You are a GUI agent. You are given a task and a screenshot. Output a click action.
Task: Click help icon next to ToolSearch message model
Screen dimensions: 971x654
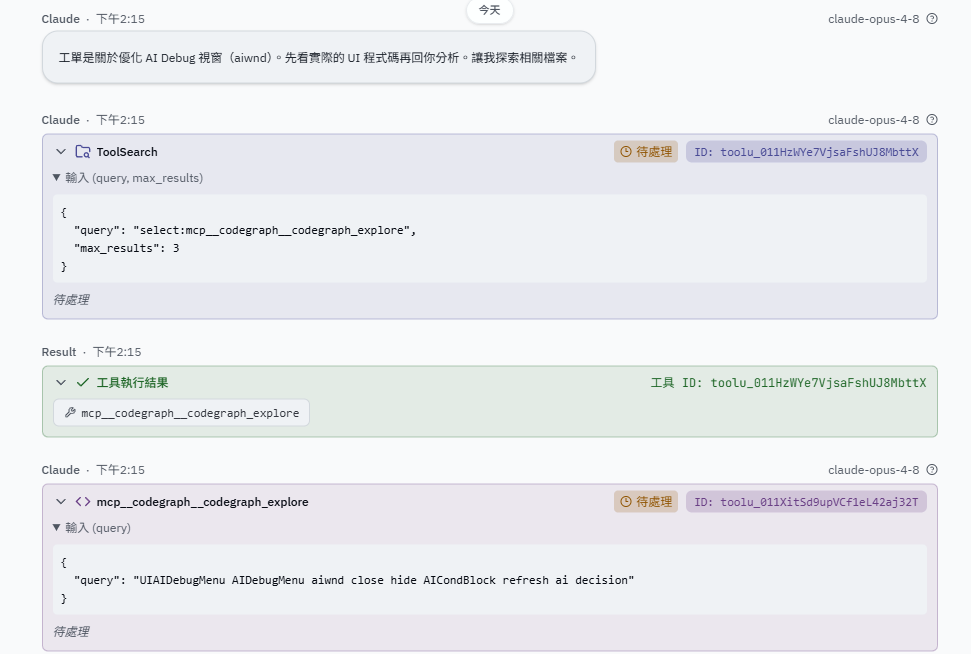931,120
